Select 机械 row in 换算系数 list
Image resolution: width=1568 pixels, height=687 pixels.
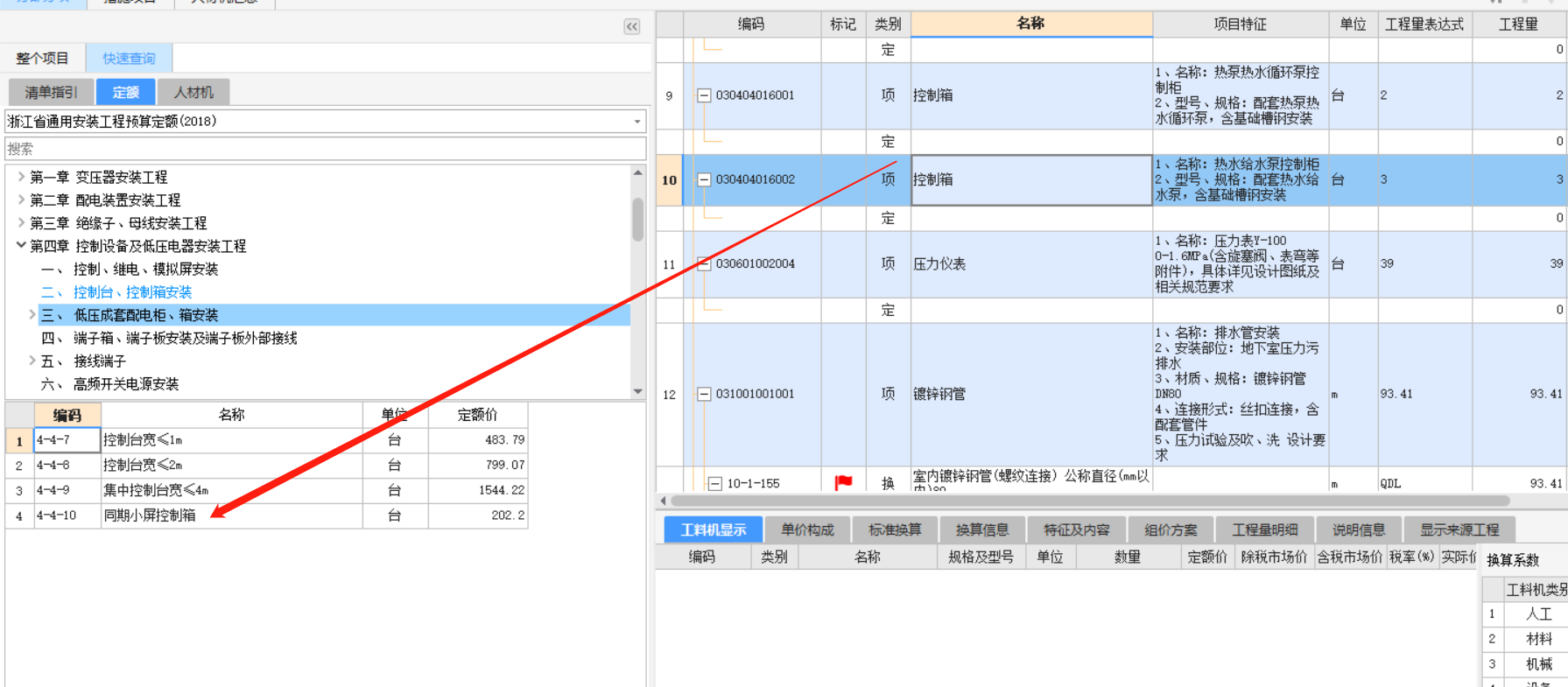point(1538,664)
